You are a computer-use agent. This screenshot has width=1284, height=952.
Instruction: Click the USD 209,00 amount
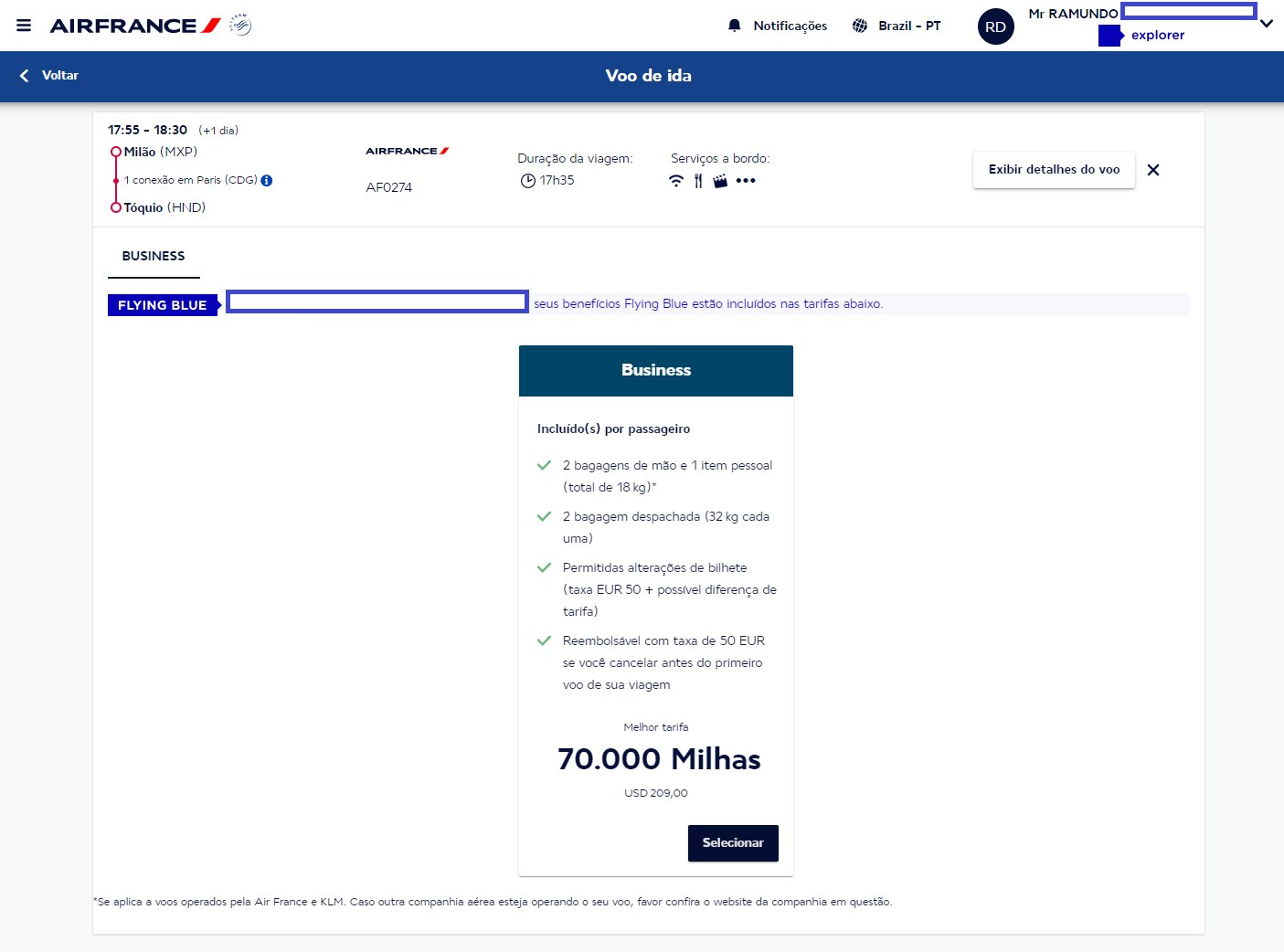tap(656, 793)
